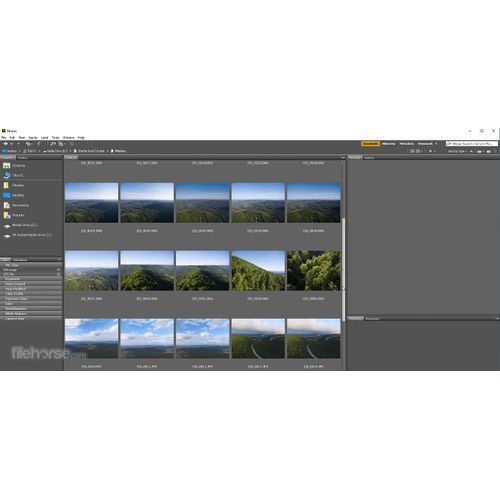Screen dimensions: 500x500
Task: Open the recent folder icon
Action: click(479, 151)
